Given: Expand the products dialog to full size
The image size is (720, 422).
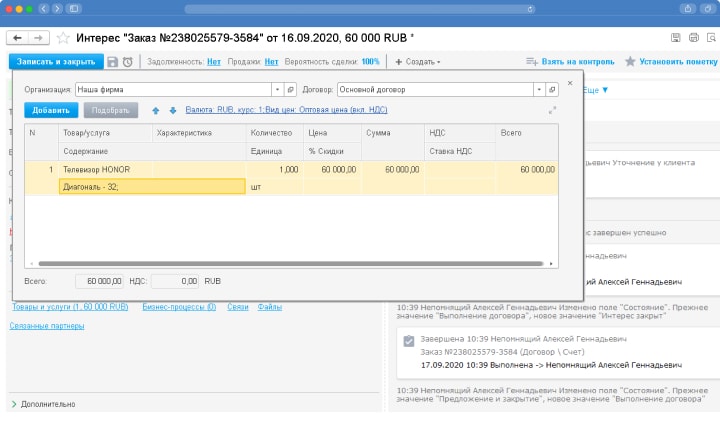Looking at the screenshot, I should [x=551, y=110].
